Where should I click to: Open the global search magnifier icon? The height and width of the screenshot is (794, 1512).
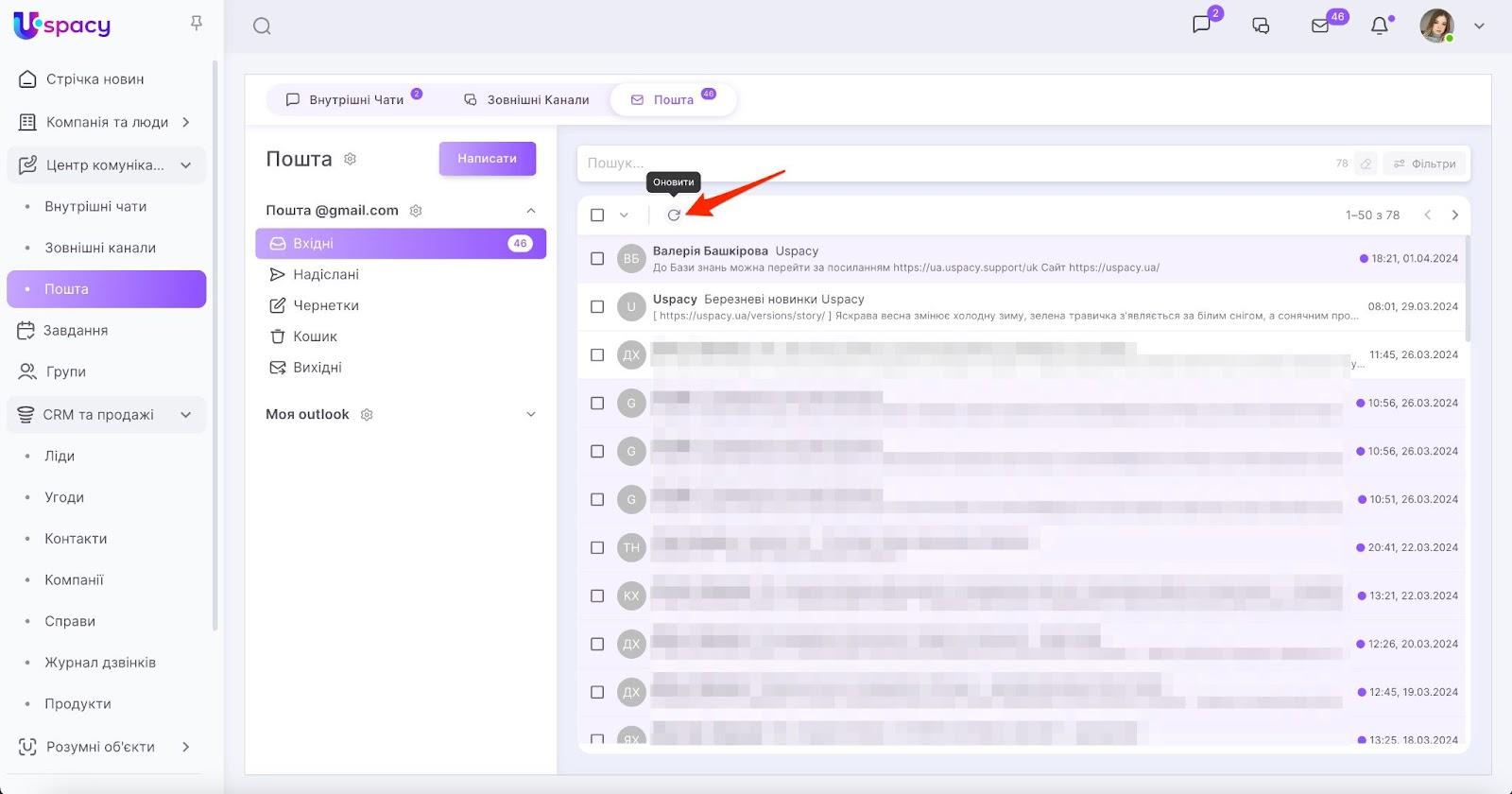pyautogui.click(x=262, y=26)
